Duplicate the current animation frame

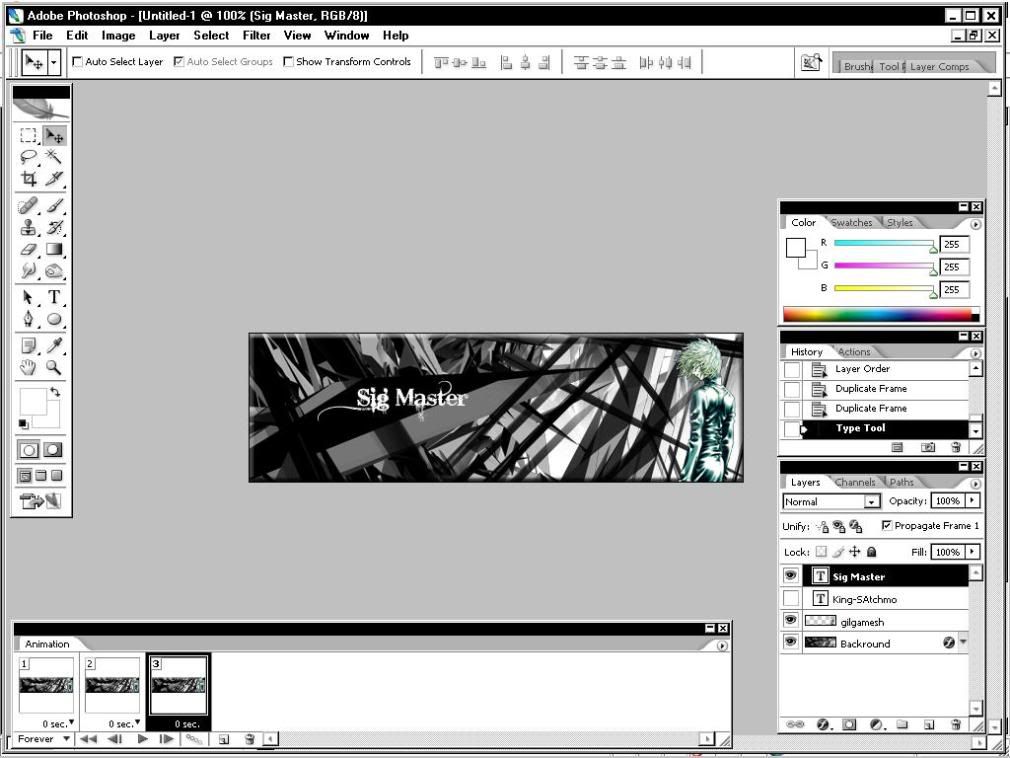coord(223,739)
